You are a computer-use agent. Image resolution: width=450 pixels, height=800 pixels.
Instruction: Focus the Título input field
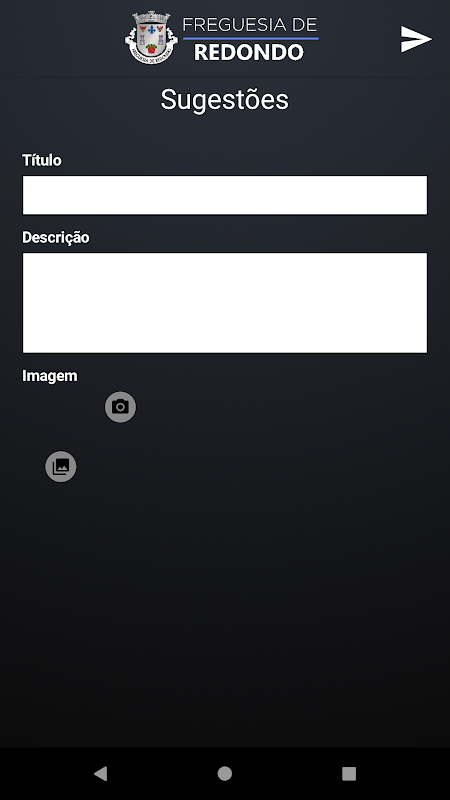224,195
